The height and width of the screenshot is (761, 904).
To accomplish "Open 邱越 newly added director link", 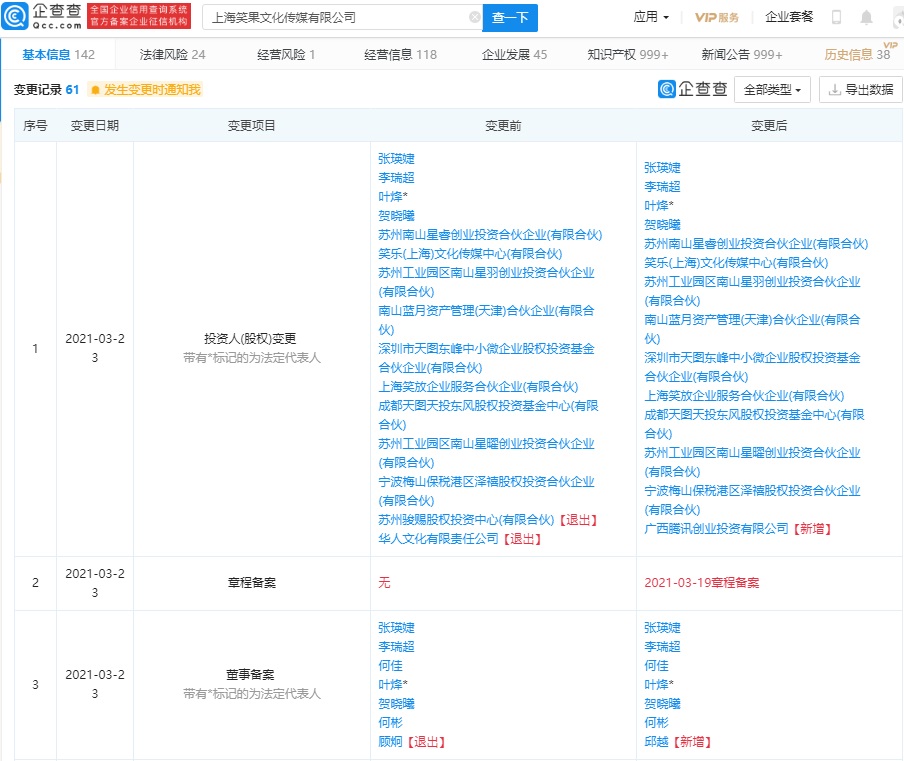I will click(x=656, y=742).
